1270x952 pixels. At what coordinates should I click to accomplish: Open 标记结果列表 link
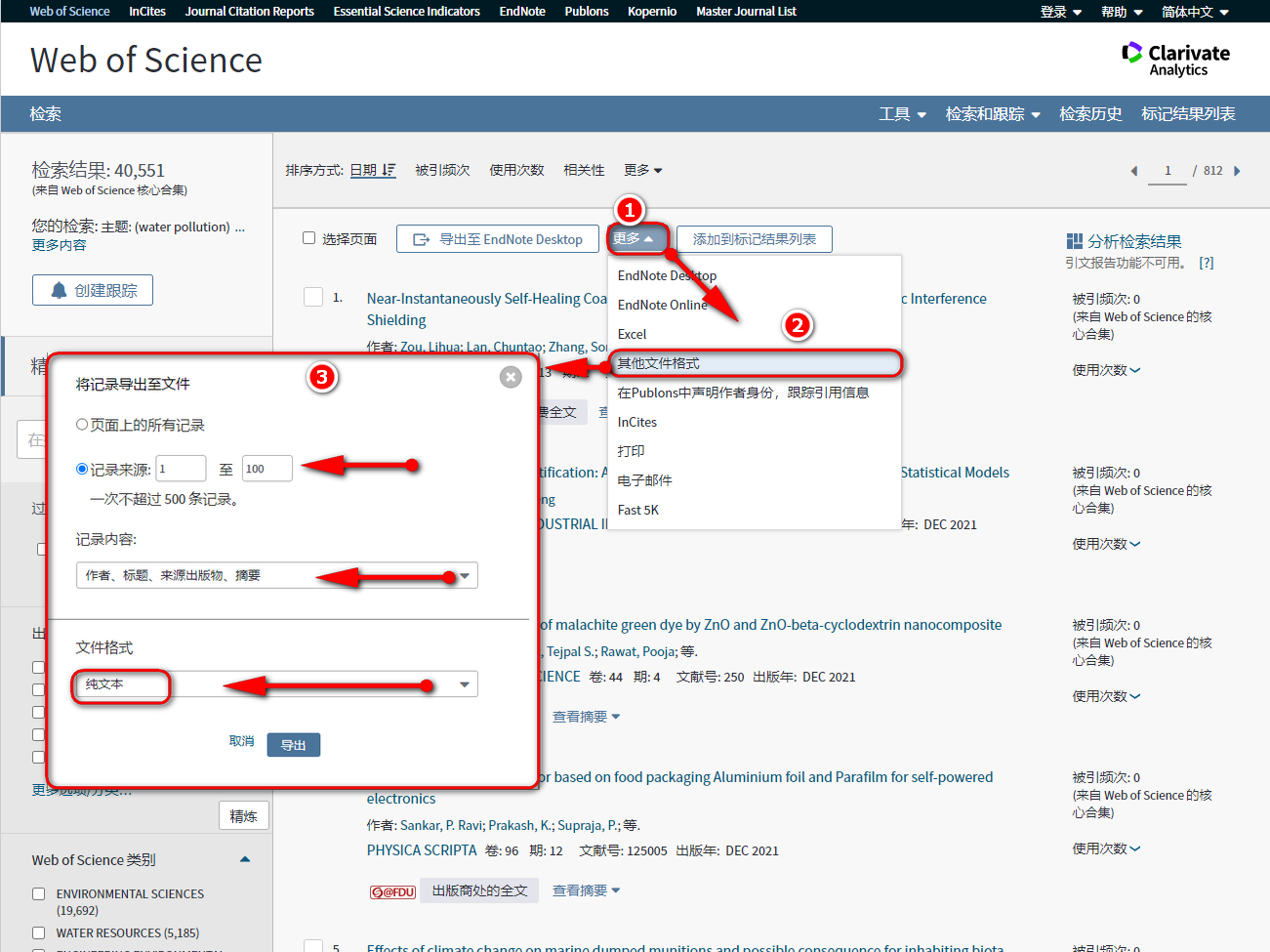[x=1188, y=114]
